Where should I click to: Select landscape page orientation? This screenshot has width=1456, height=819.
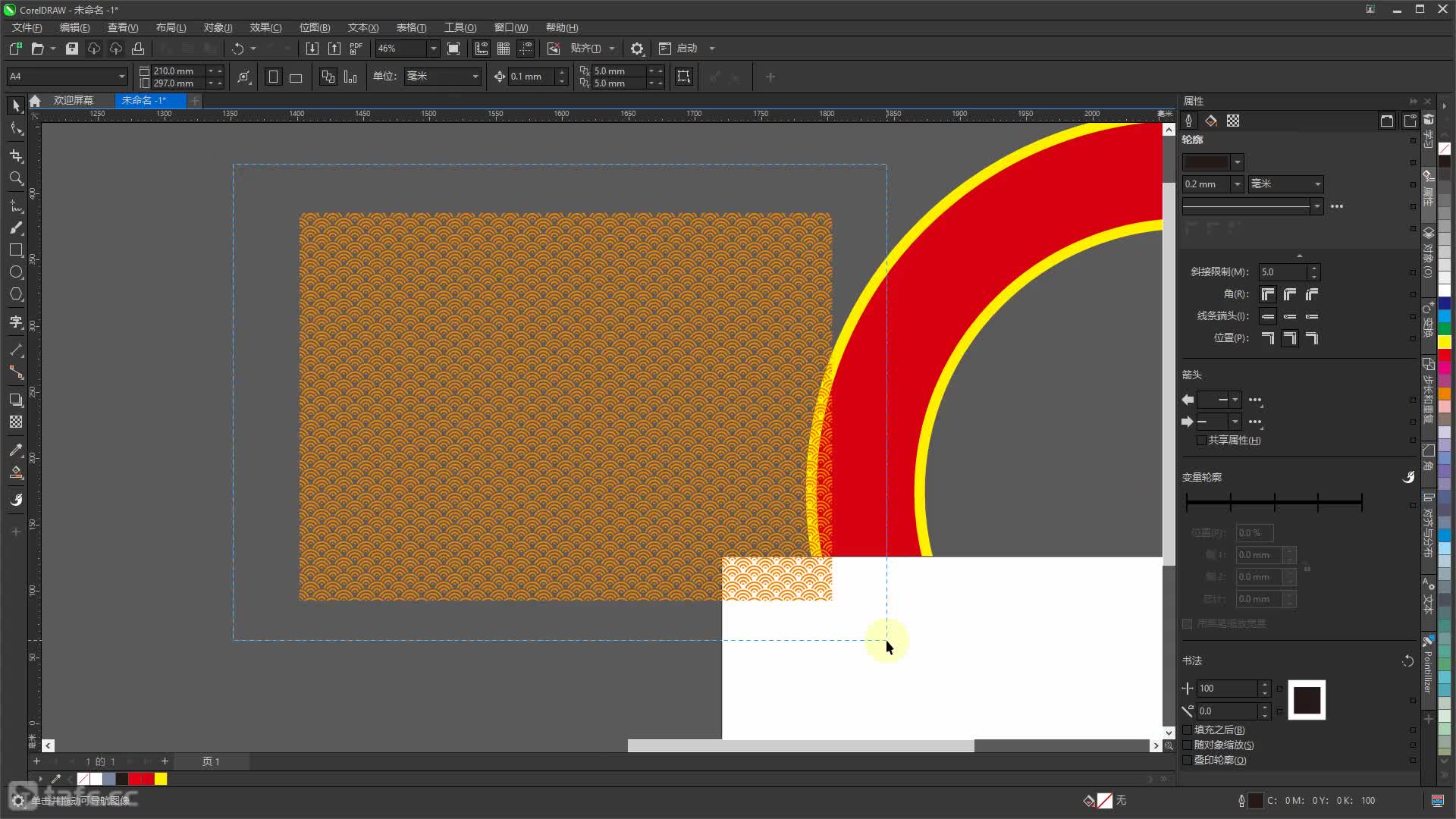pyautogui.click(x=296, y=77)
